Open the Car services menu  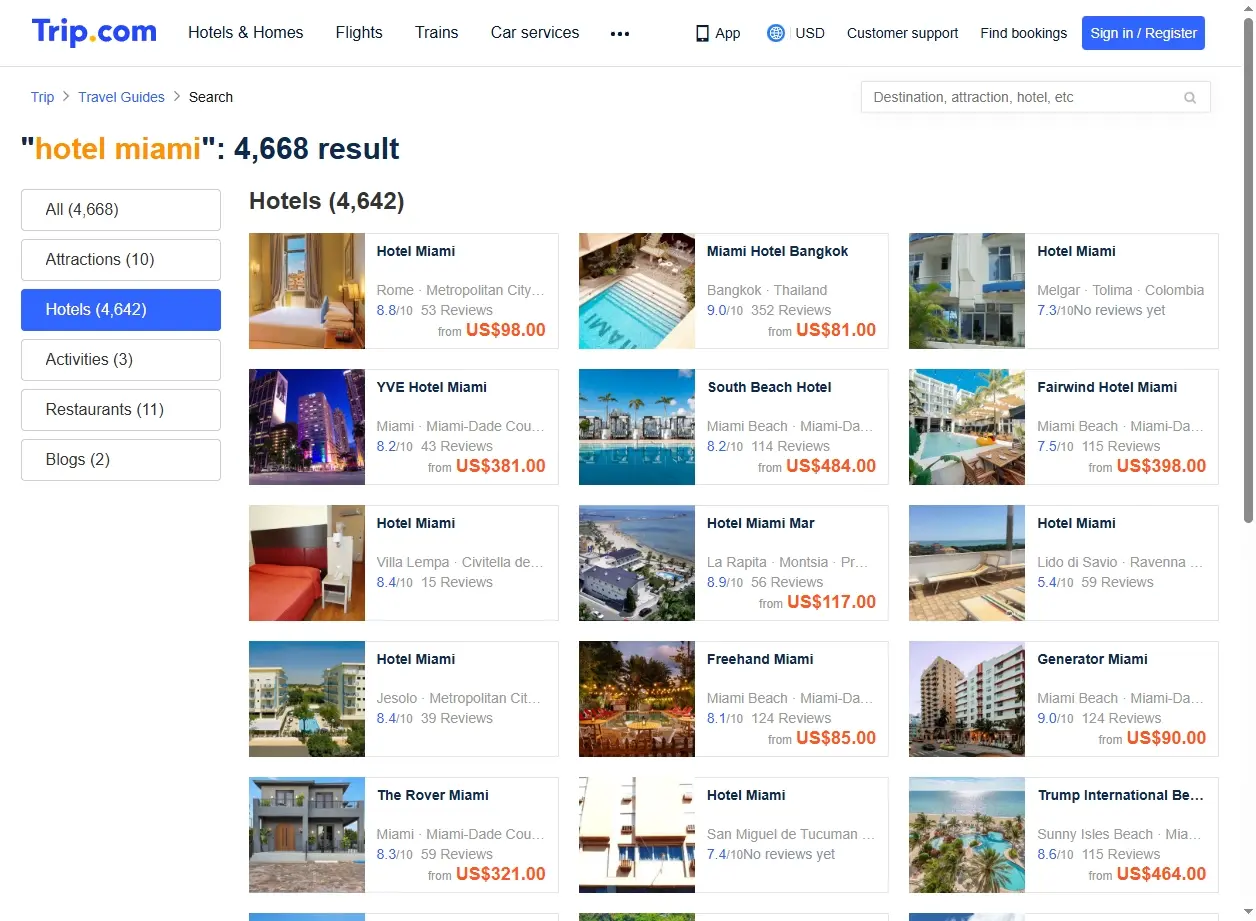click(535, 32)
